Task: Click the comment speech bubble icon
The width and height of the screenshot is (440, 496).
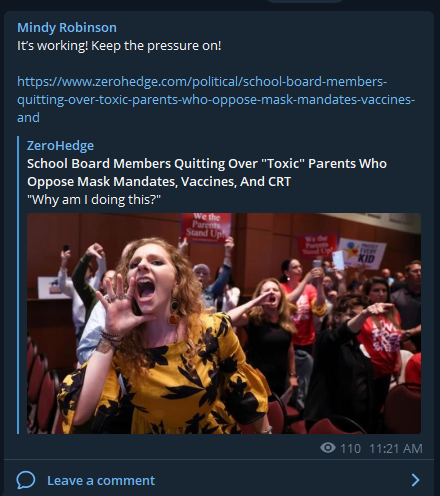Action: click(x=26, y=480)
